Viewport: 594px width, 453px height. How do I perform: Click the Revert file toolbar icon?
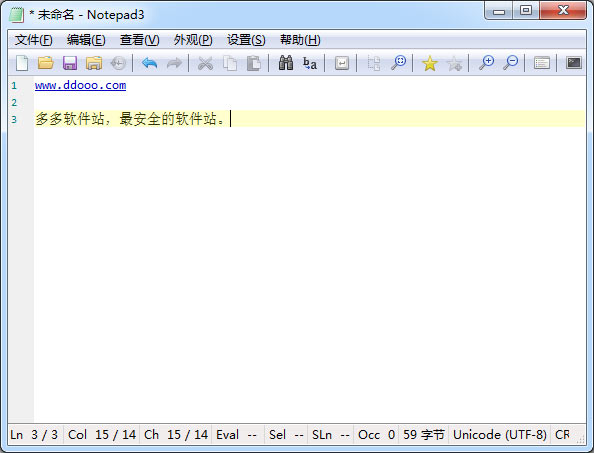[x=118, y=63]
